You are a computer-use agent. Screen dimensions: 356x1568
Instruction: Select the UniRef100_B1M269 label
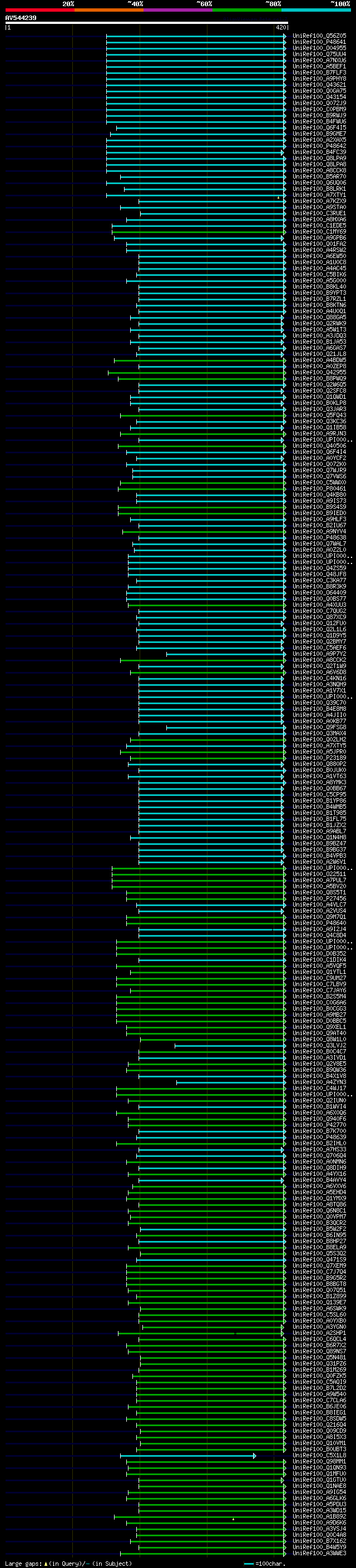point(319,1369)
